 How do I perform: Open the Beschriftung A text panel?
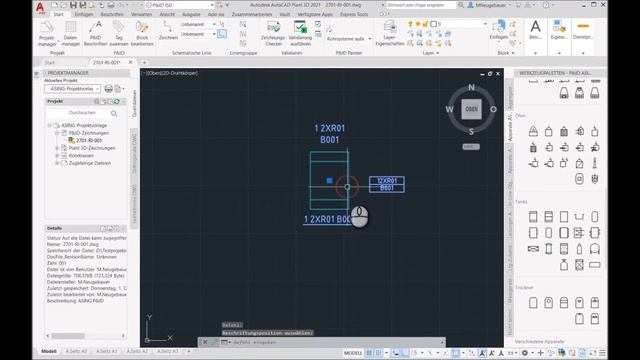click(x=535, y=30)
